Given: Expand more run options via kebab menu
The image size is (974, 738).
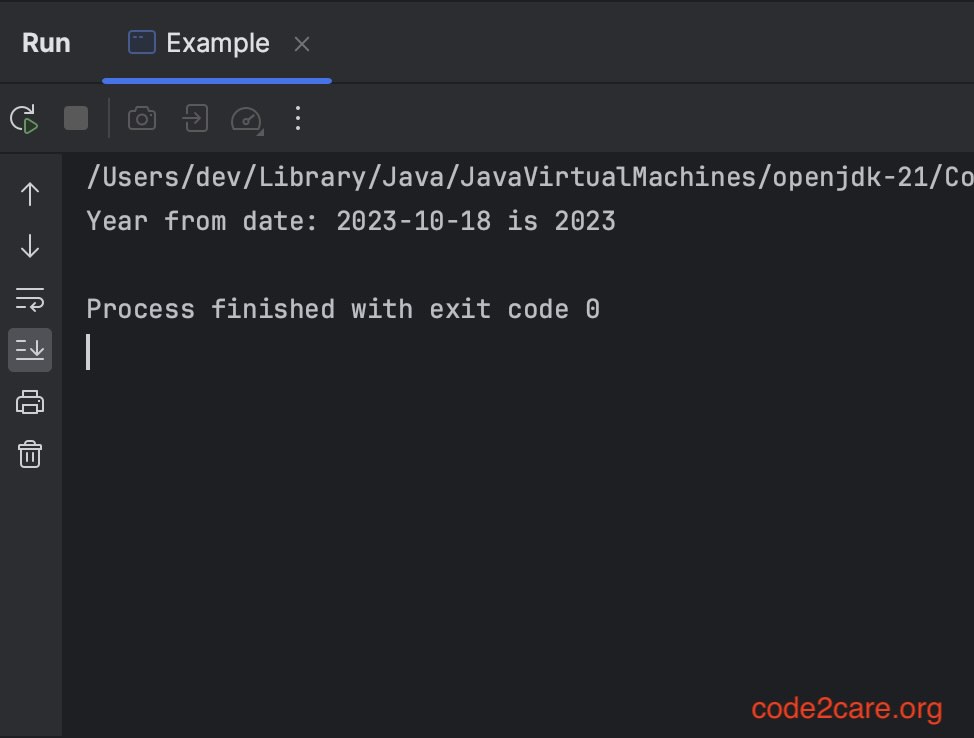Looking at the screenshot, I should (297, 117).
